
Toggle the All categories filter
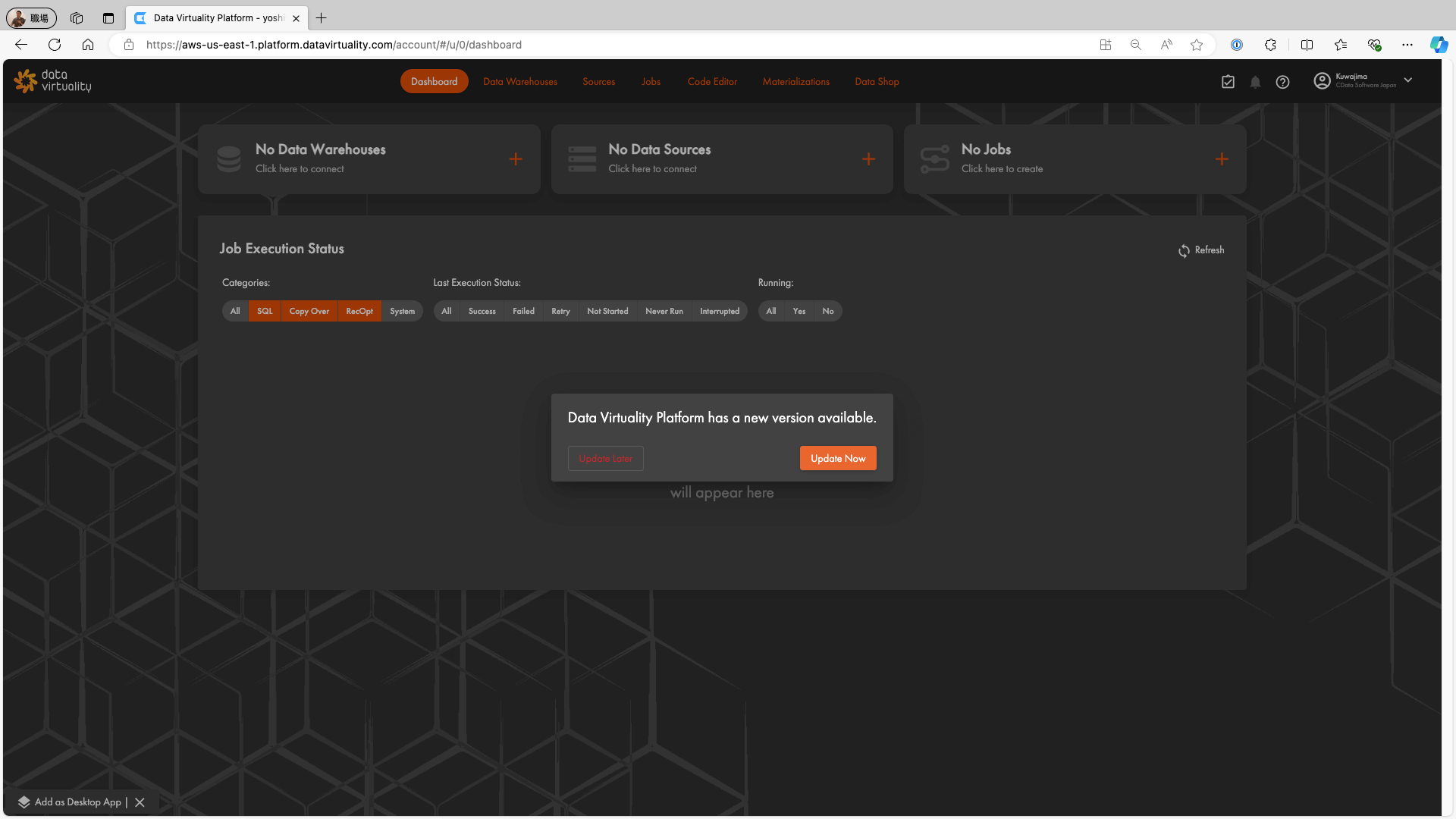point(235,311)
